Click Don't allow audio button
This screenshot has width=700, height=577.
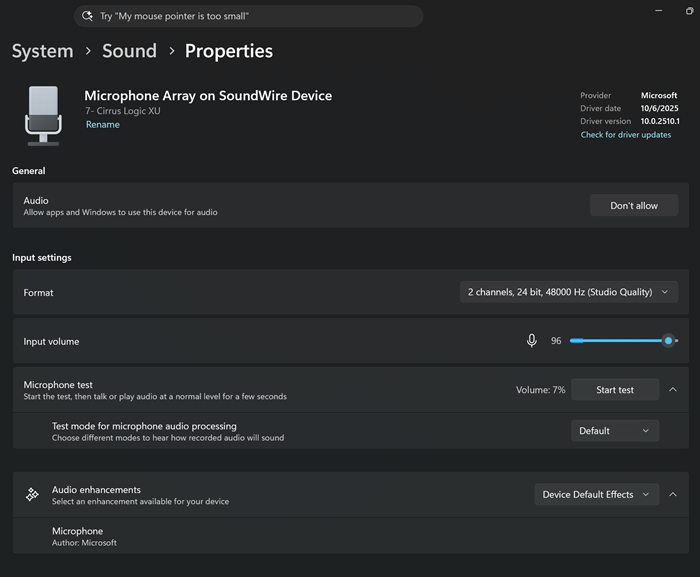coord(634,205)
